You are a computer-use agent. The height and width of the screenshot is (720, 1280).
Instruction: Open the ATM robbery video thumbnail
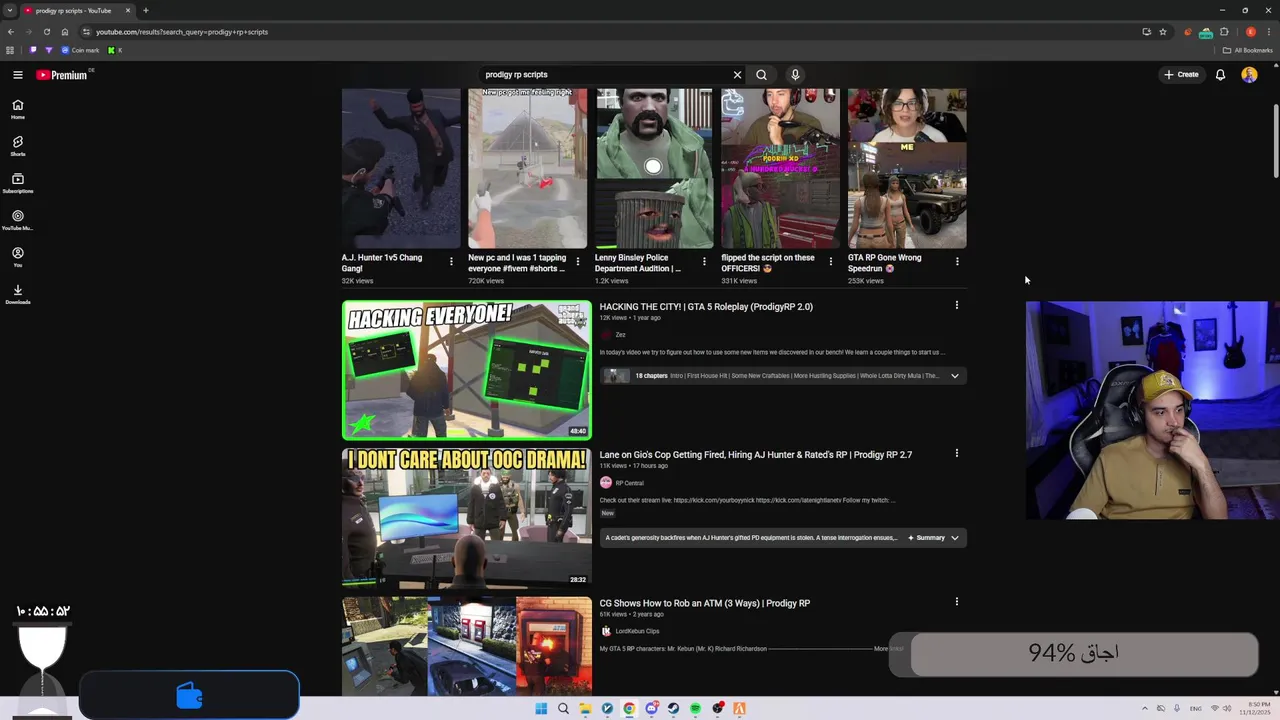[467, 646]
